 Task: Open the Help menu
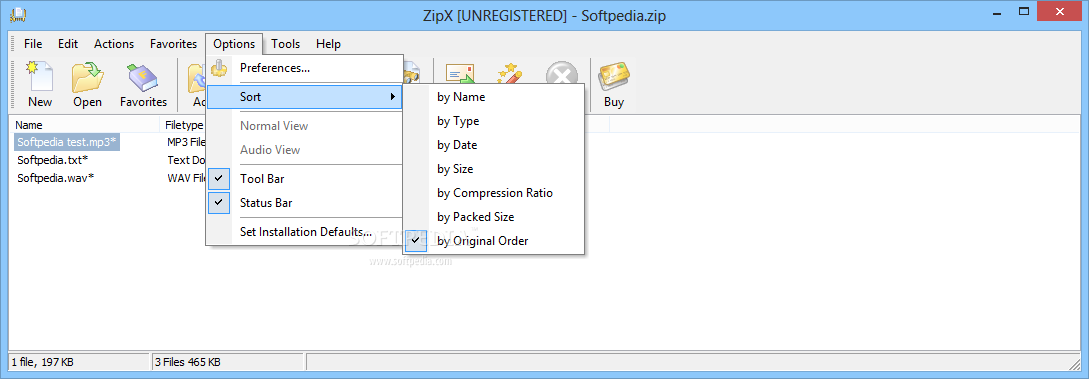point(329,44)
